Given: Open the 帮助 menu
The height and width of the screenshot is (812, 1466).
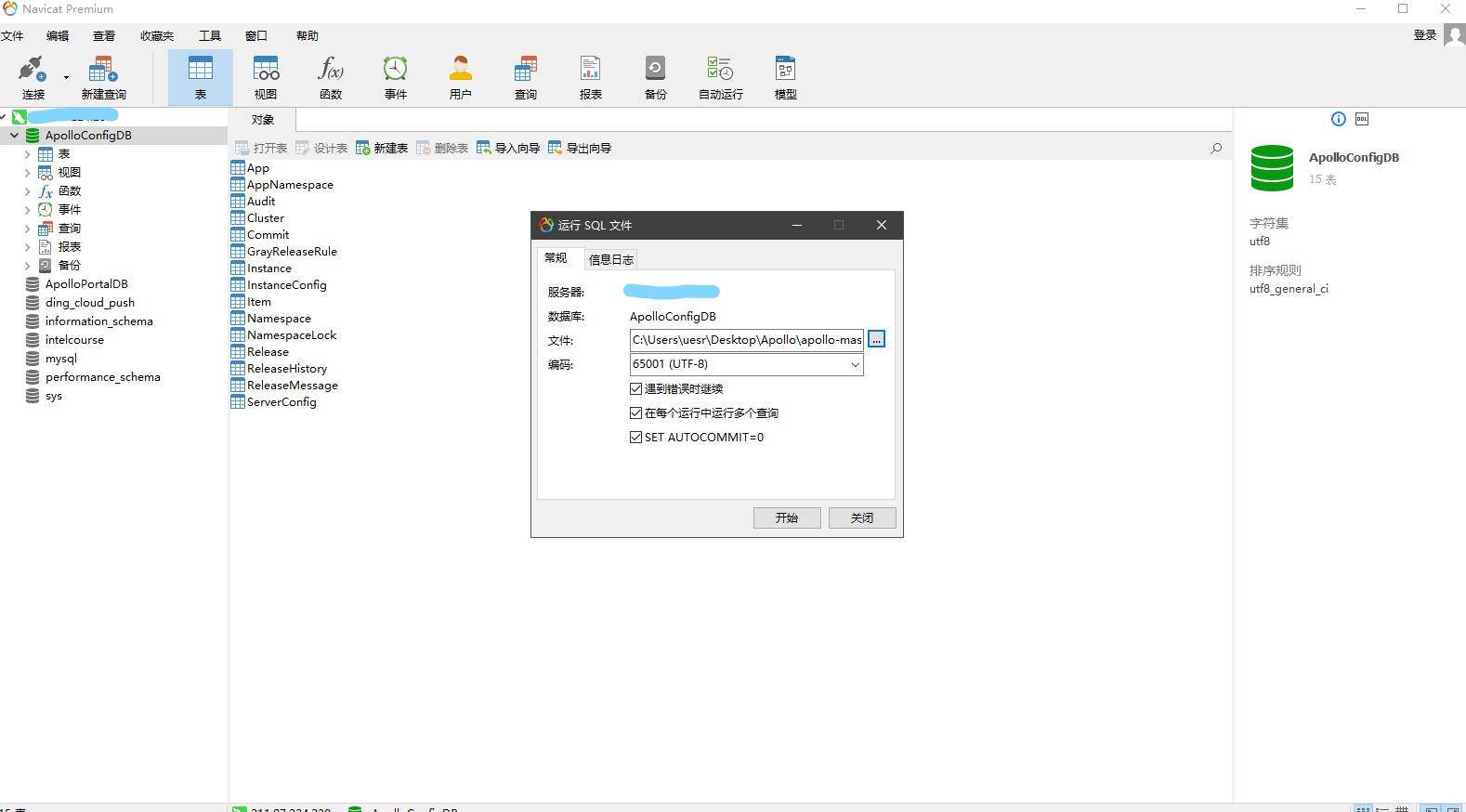Looking at the screenshot, I should click(x=308, y=35).
